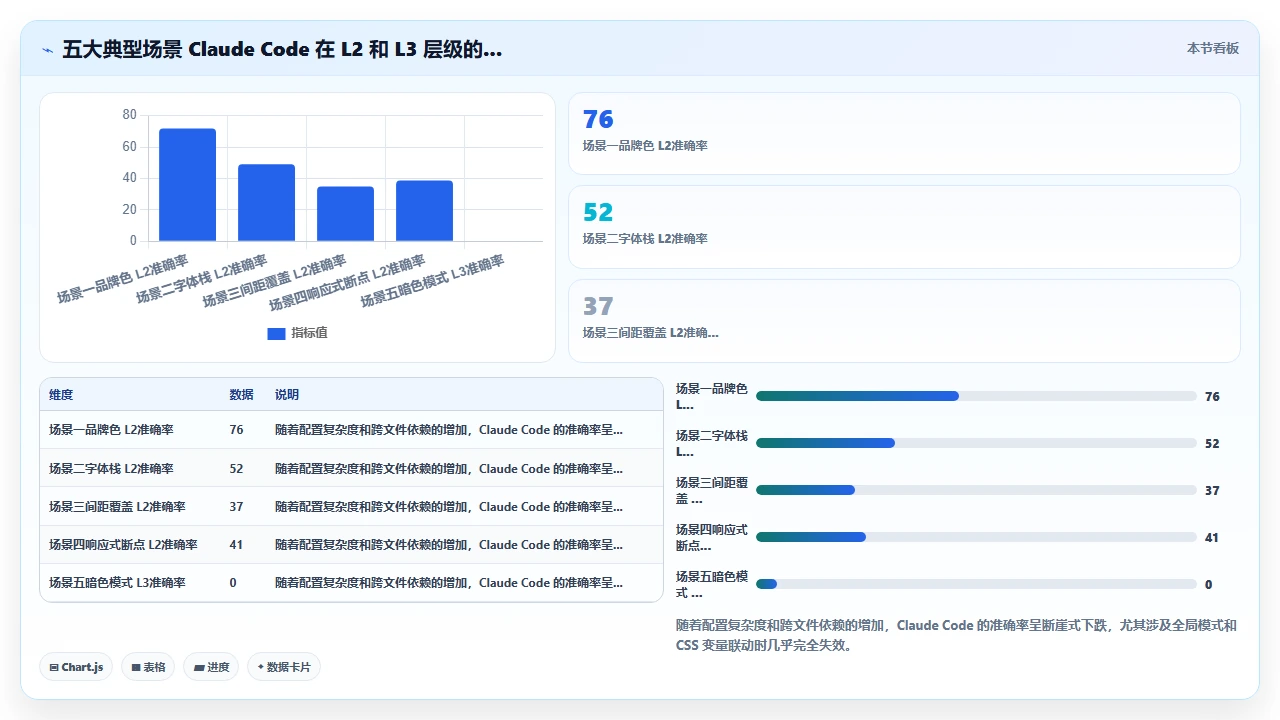Screen dimensions: 1280x720
Task: Click the 场景五暗色模式 progress bar at 0
Action: [976, 584]
